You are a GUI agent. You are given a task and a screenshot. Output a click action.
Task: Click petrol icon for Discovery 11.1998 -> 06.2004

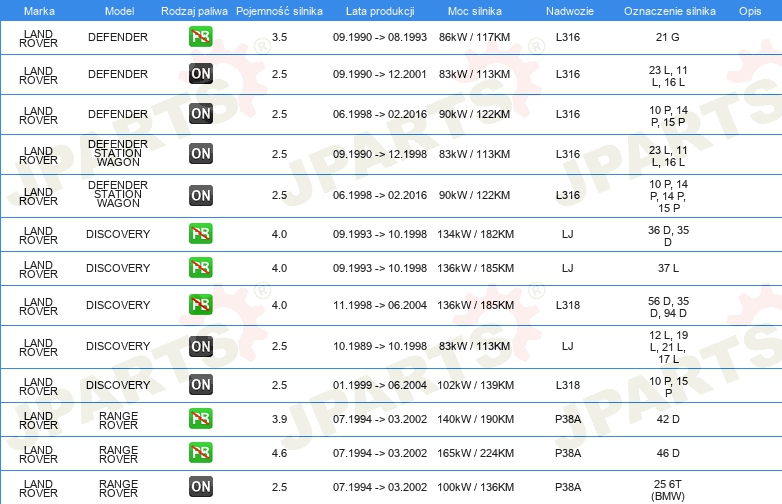[200, 305]
